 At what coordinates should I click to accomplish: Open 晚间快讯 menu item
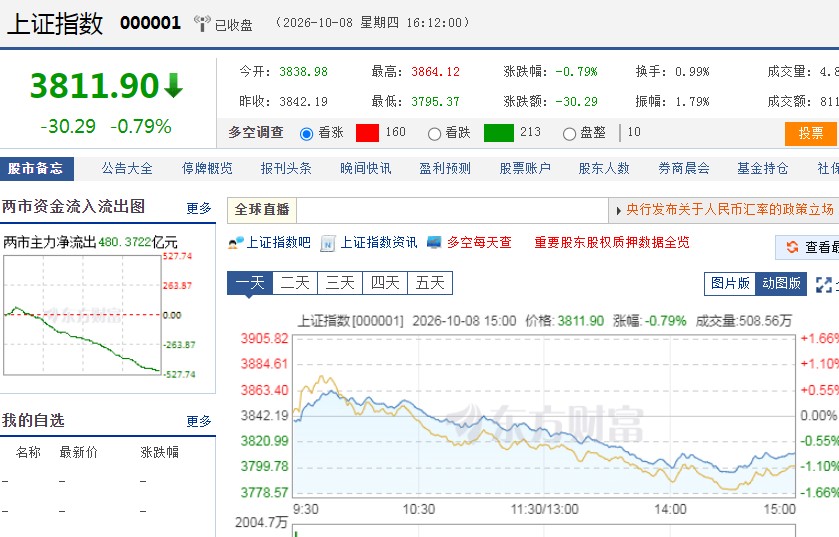pyautogui.click(x=365, y=168)
